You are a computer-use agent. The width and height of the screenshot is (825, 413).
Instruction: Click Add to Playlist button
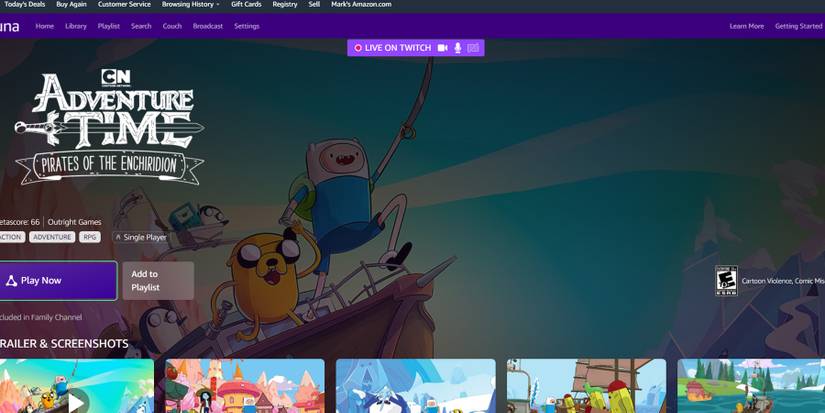158,281
